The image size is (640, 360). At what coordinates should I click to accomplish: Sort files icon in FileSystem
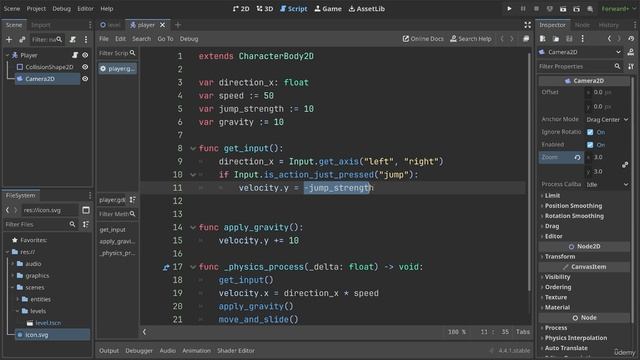pos(85,224)
